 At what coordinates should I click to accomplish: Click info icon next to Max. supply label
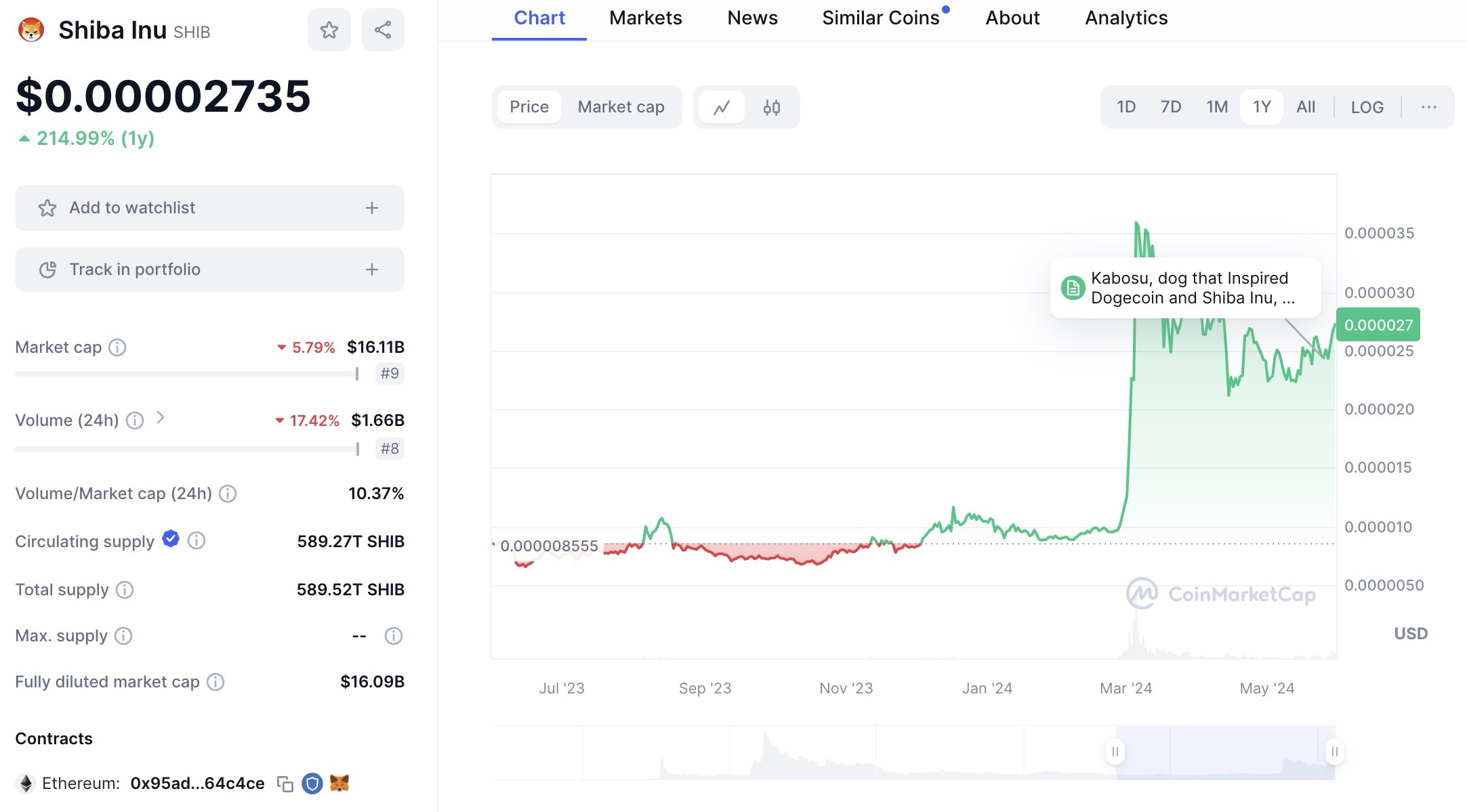click(123, 636)
